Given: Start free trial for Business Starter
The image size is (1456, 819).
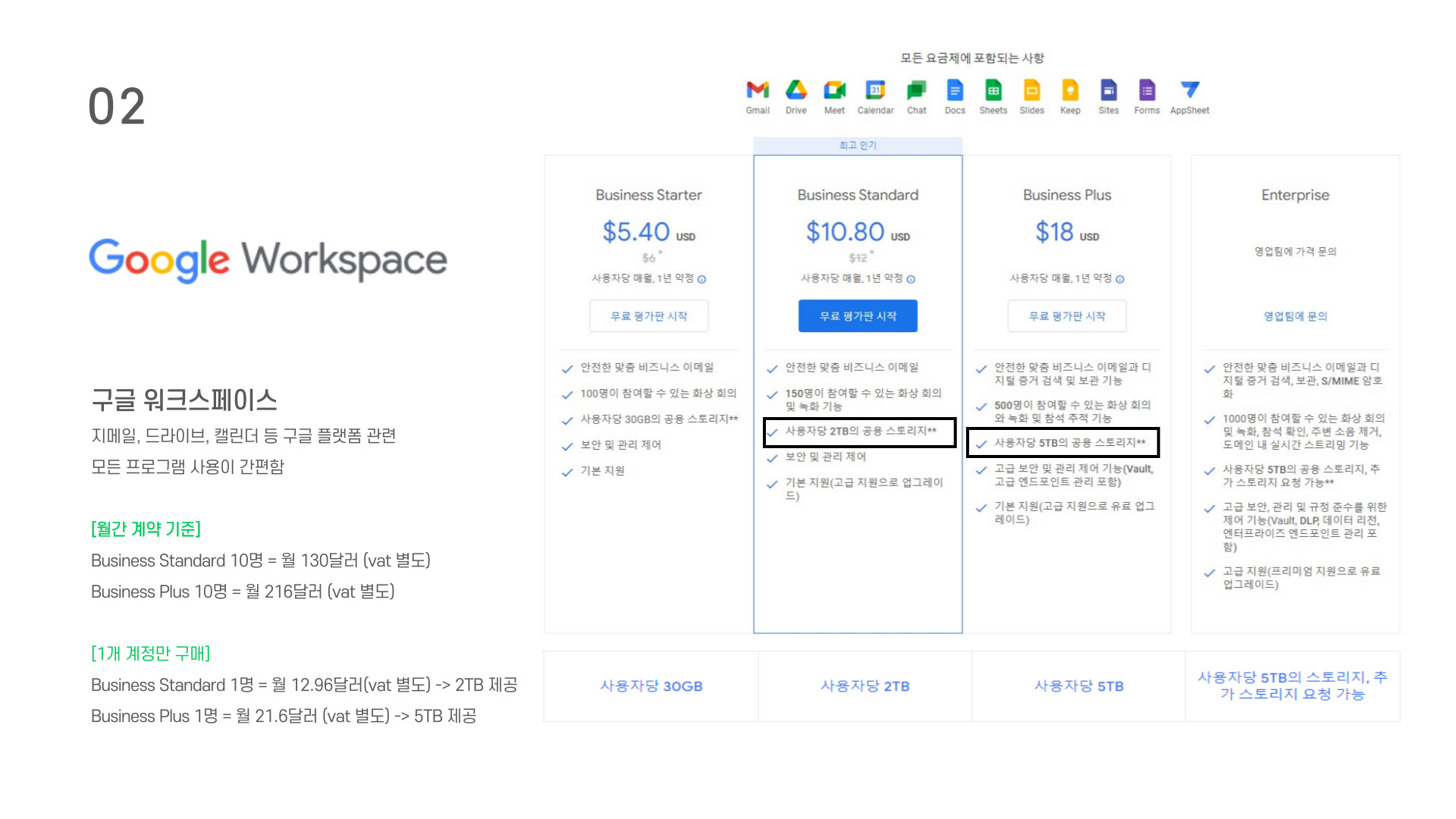Looking at the screenshot, I should (649, 316).
